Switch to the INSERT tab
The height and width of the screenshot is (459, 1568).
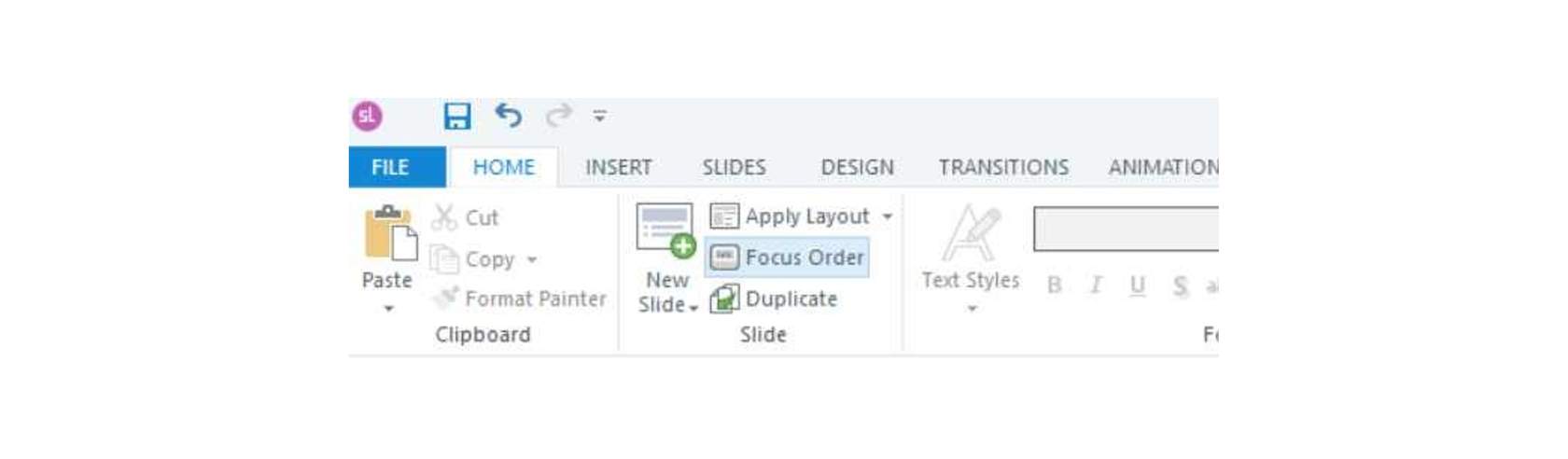pos(619,167)
